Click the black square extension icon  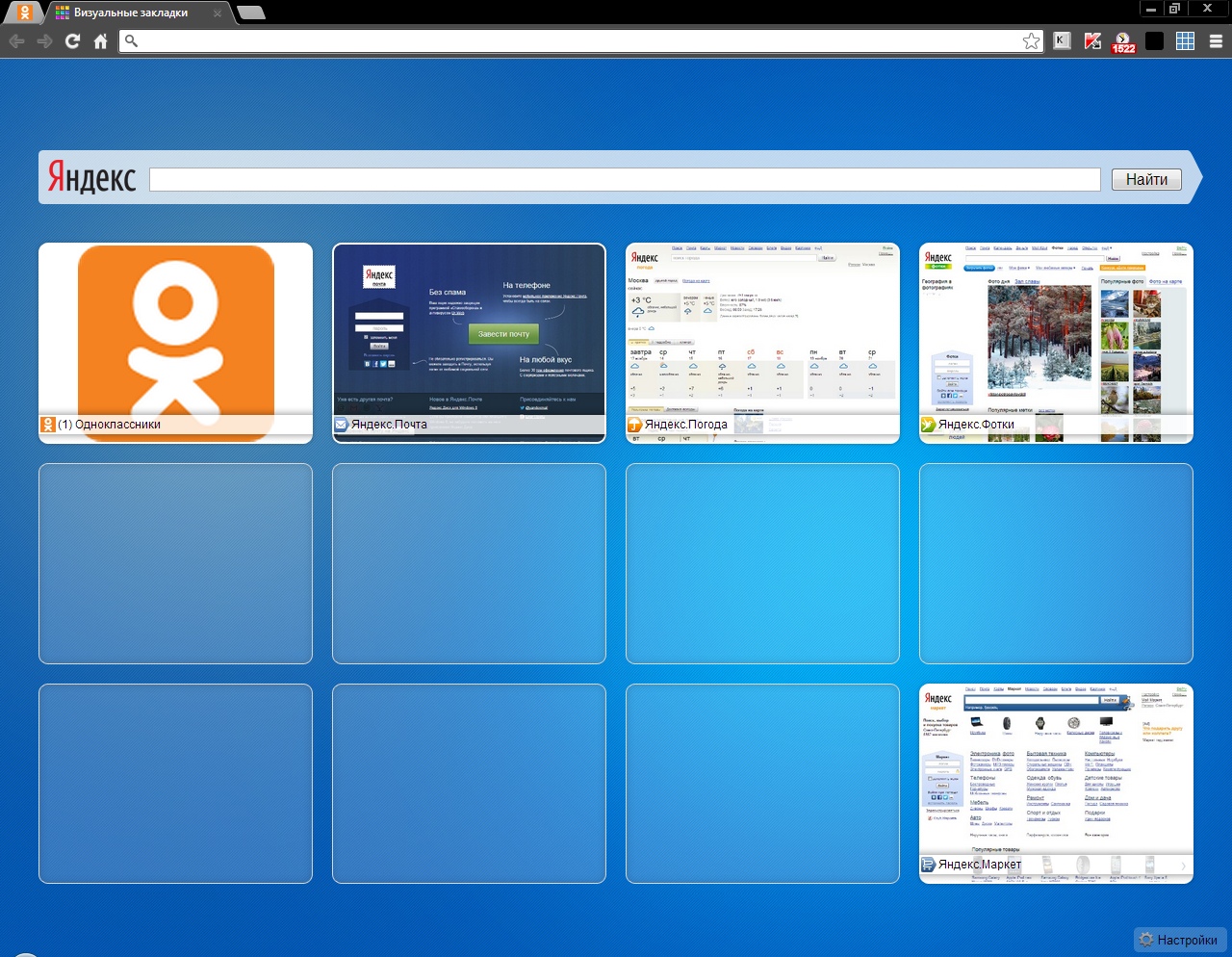1154,40
